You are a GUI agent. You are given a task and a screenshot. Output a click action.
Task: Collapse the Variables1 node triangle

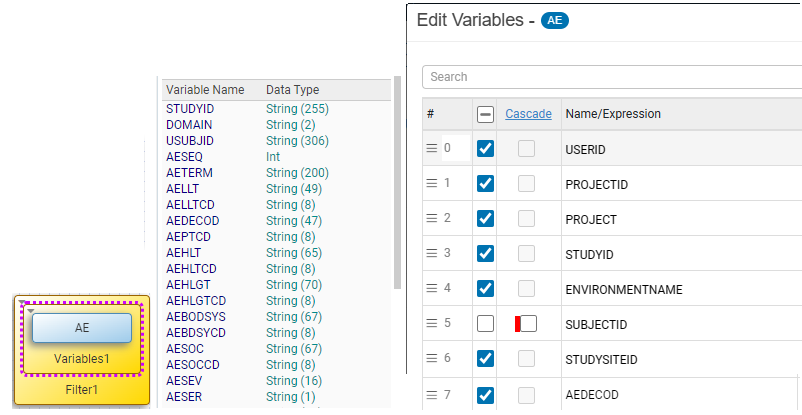tap(31, 311)
